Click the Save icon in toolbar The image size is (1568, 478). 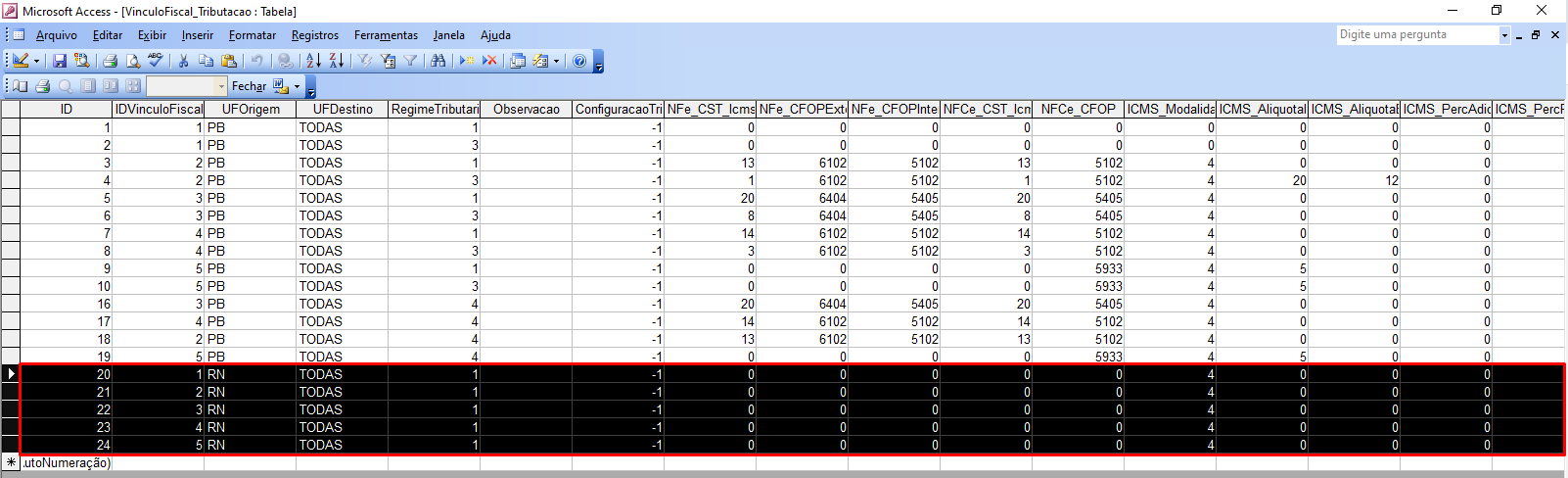point(60,61)
